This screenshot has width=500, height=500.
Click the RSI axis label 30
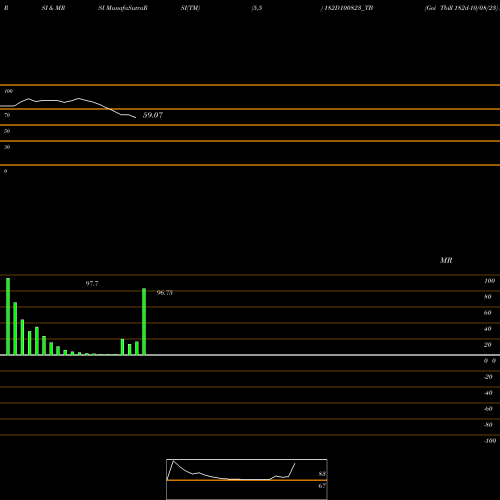[x=7, y=147]
